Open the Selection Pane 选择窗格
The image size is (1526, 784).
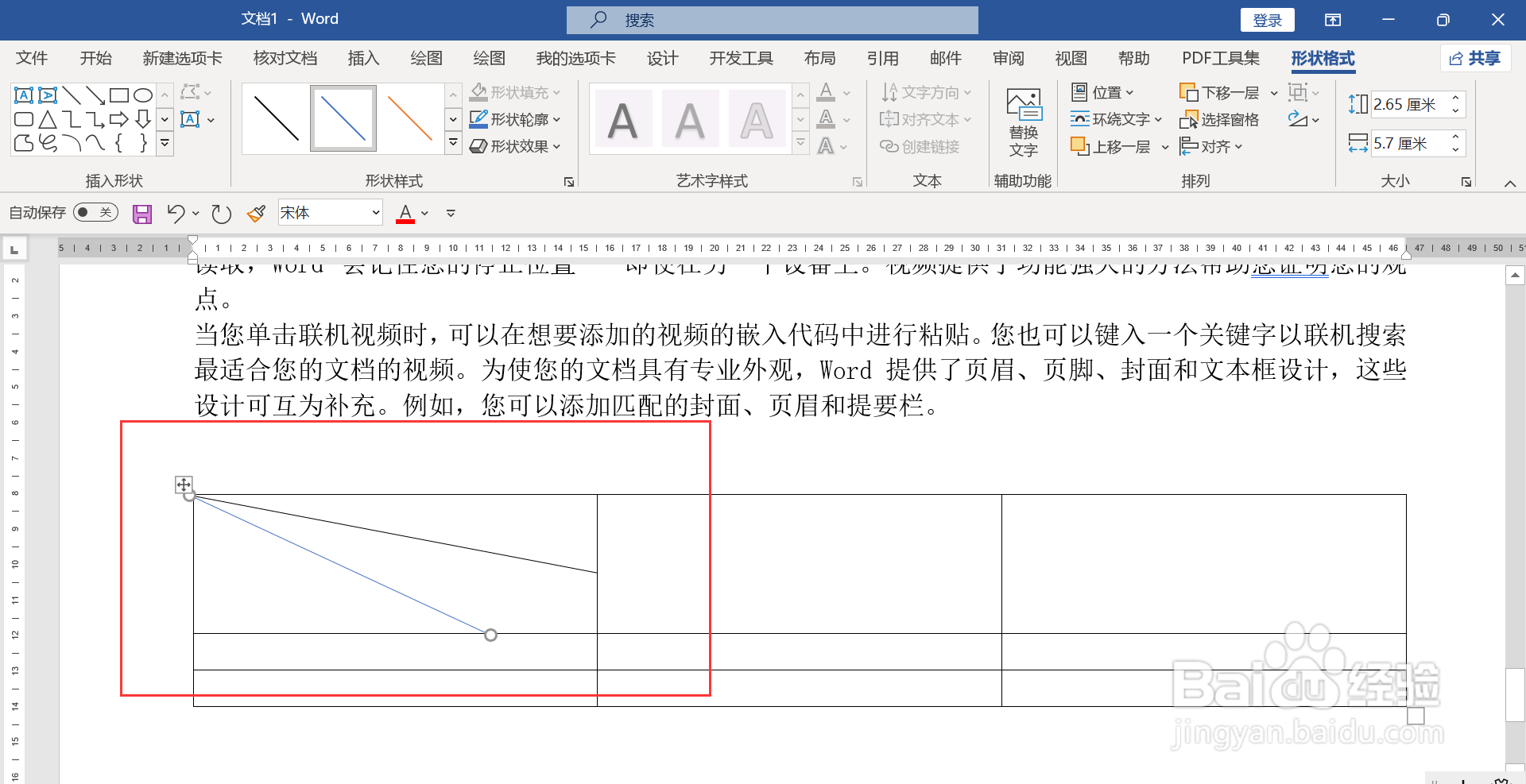[1219, 119]
